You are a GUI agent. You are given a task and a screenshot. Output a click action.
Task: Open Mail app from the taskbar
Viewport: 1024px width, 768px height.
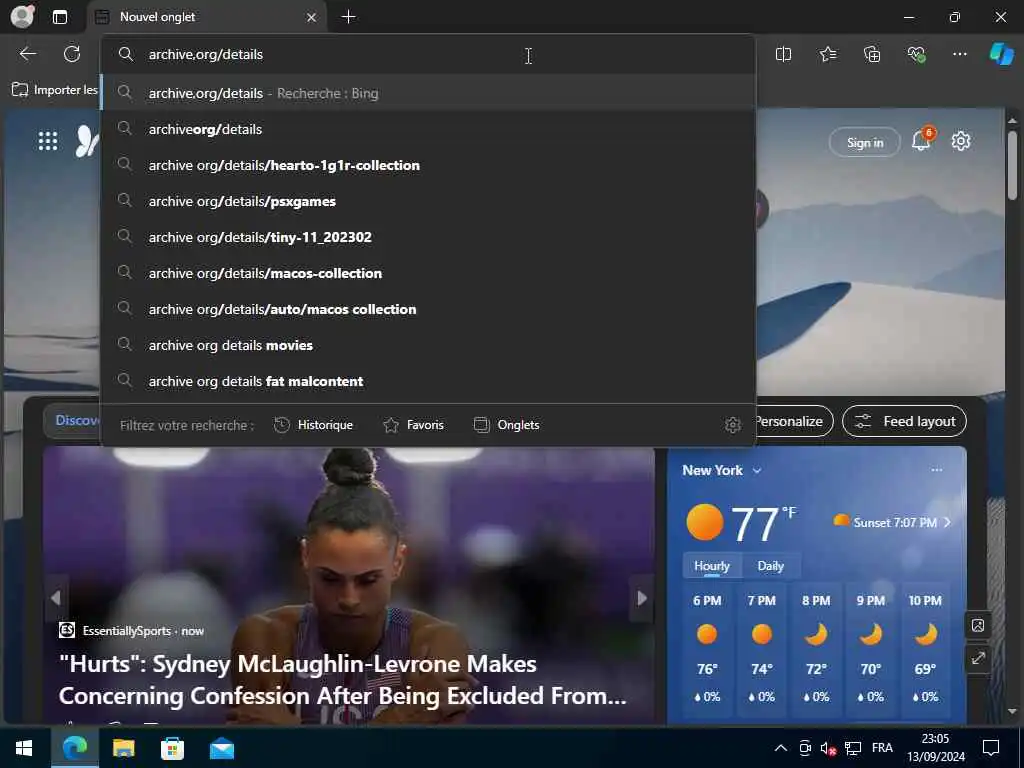pos(222,748)
